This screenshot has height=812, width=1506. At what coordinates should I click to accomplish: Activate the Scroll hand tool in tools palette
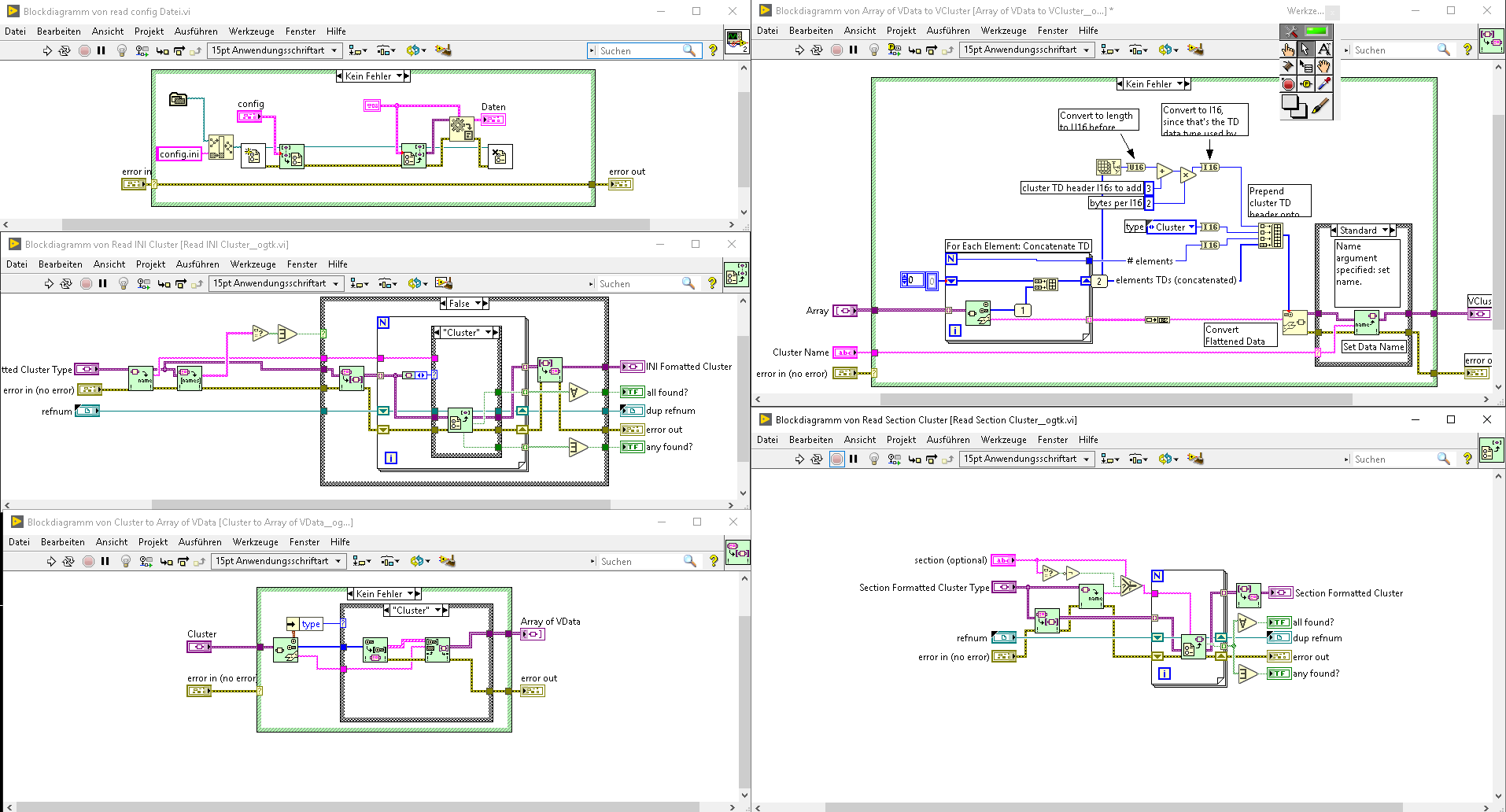pos(1324,66)
